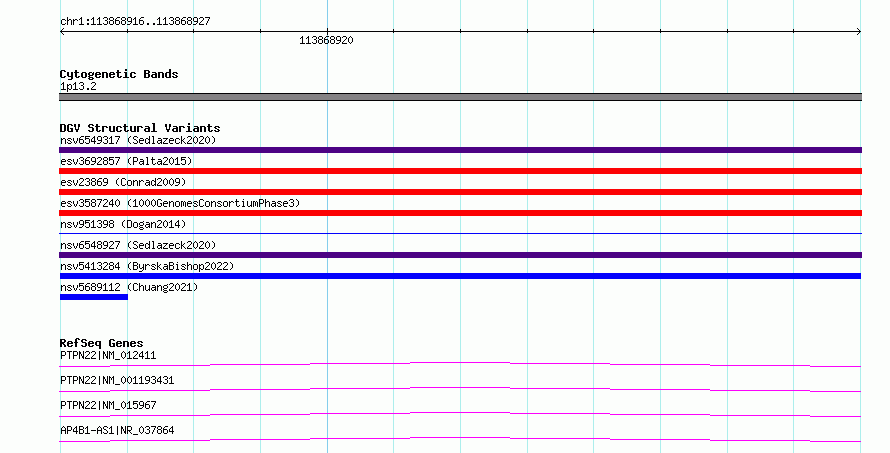Click the thin blue nsv951398 variant line

click(x=460, y=233)
